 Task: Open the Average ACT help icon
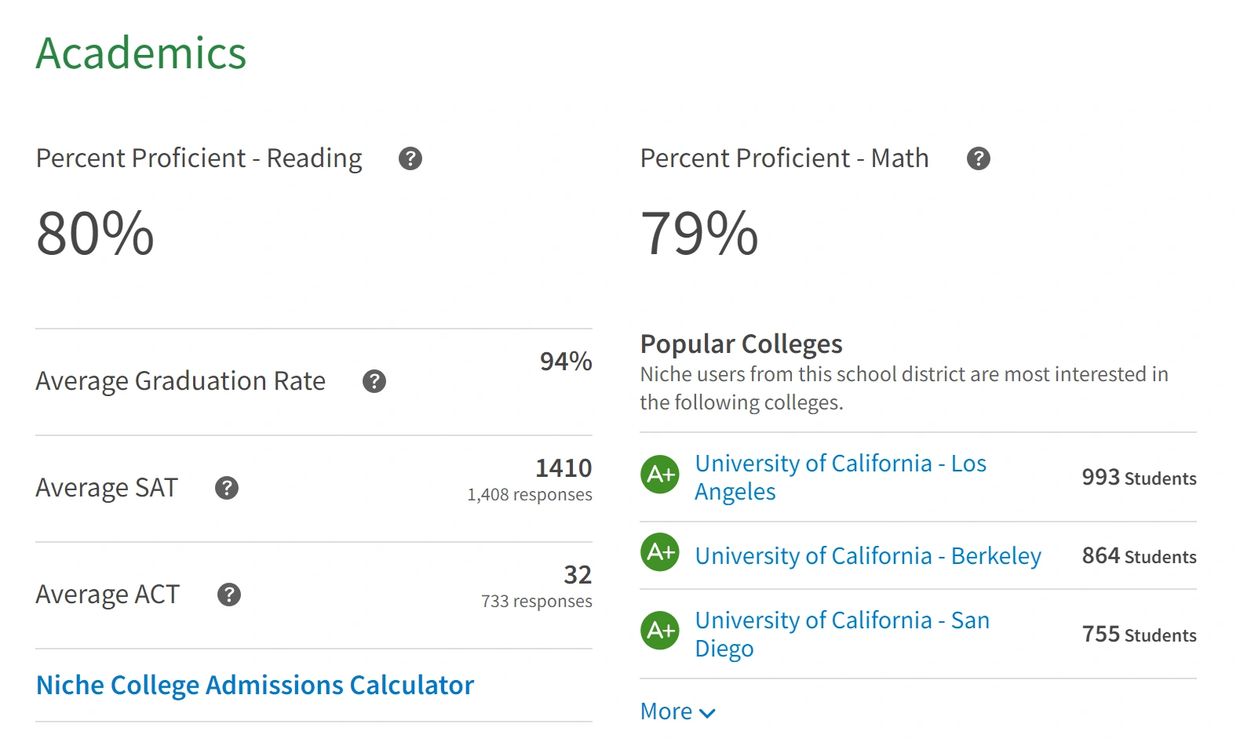[229, 595]
